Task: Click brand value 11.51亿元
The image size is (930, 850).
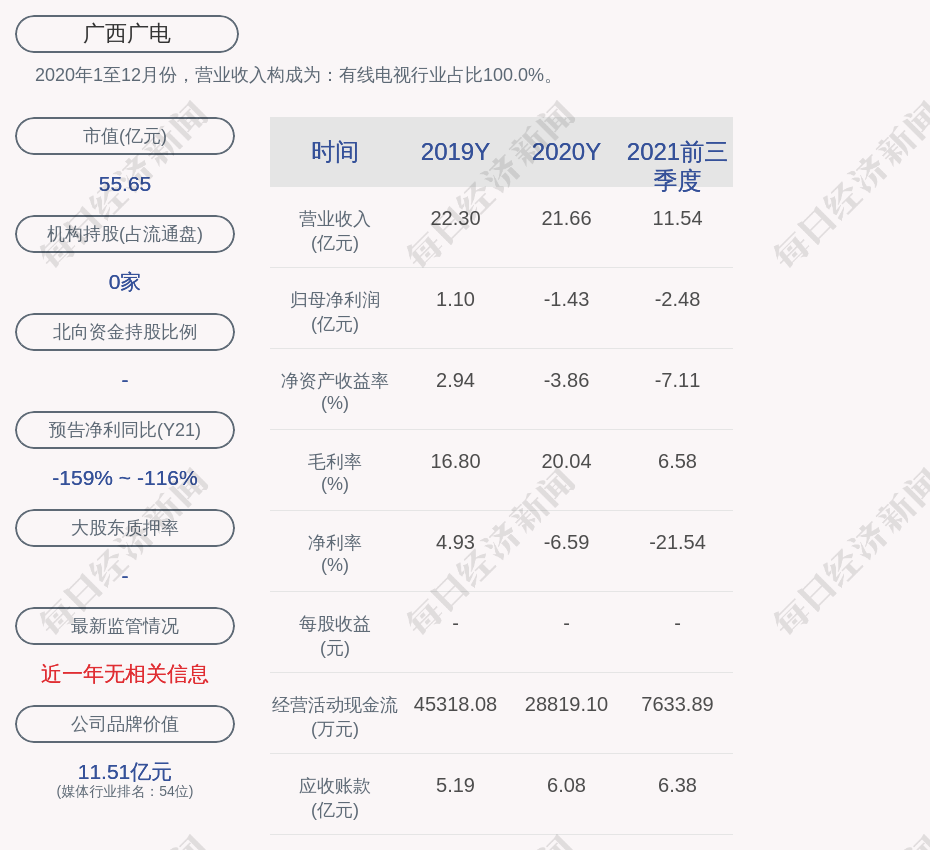Action: [x=125, y=772]
